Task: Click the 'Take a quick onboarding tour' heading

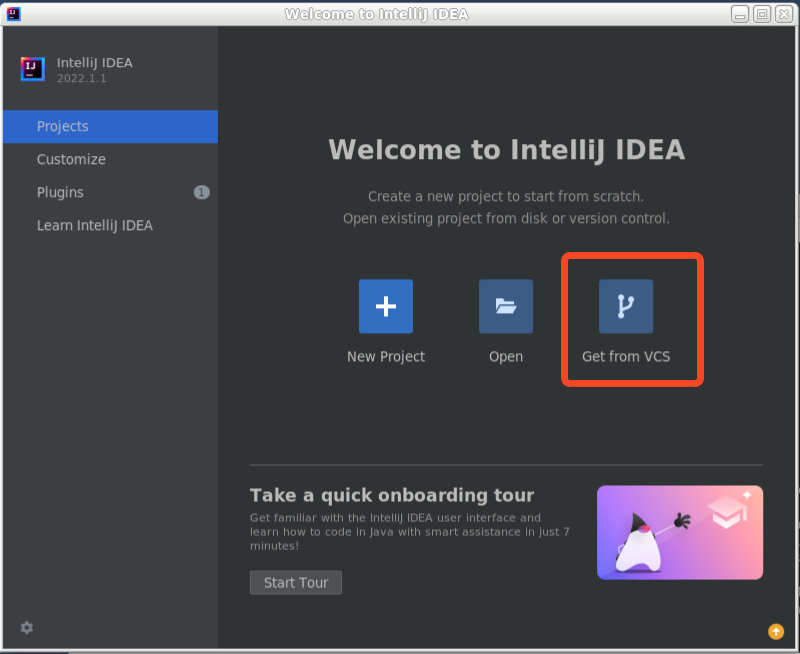Action: 392,495
